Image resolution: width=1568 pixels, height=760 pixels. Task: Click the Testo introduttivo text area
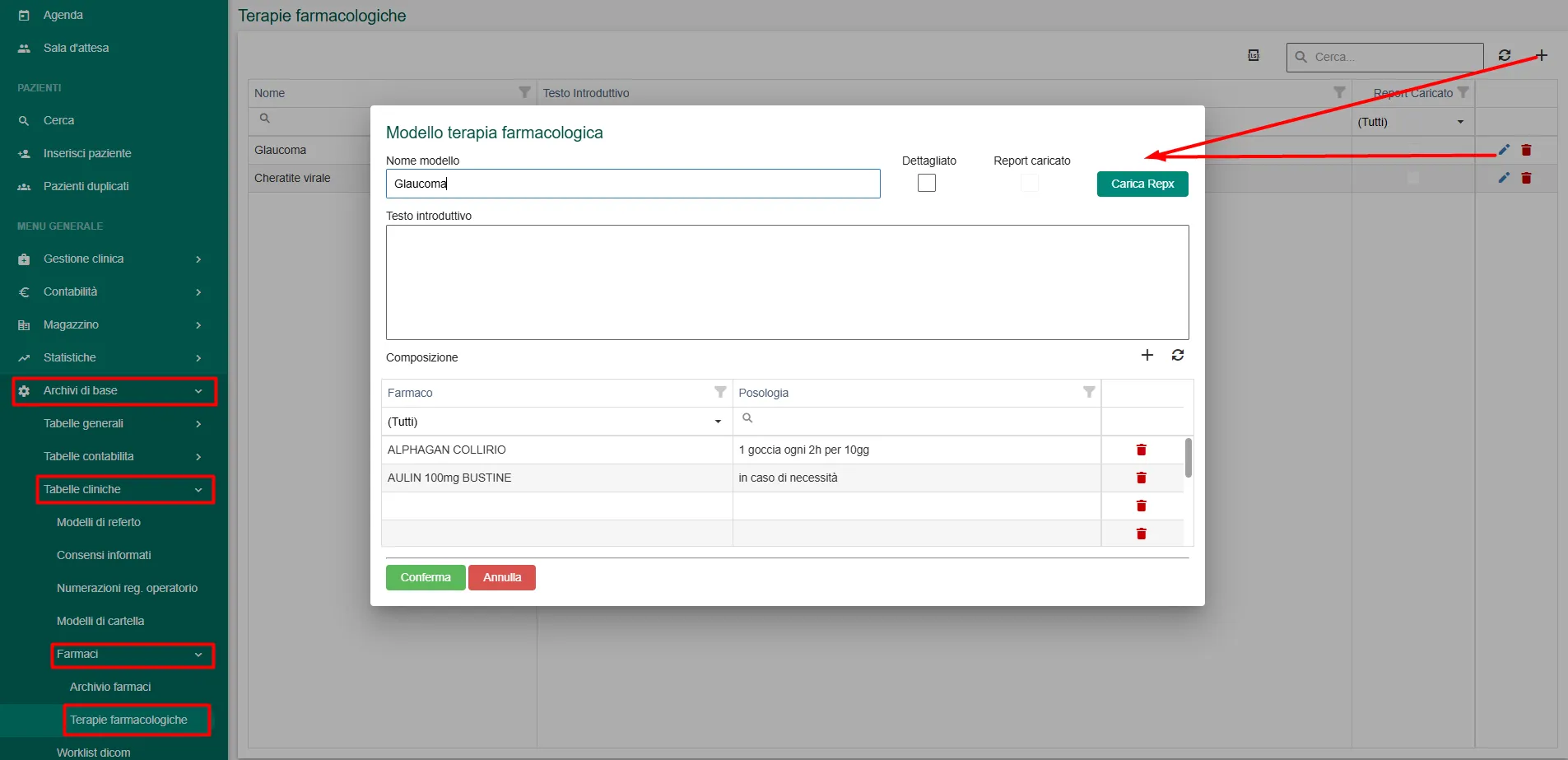click(788, 282)
